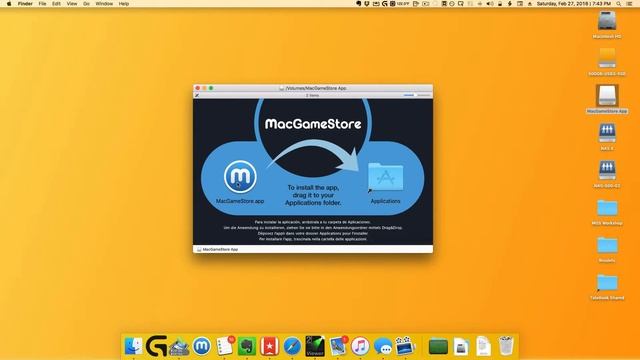Open Messages from the Dock
Viewport: 640px width, 360px height.
point(383,346)
